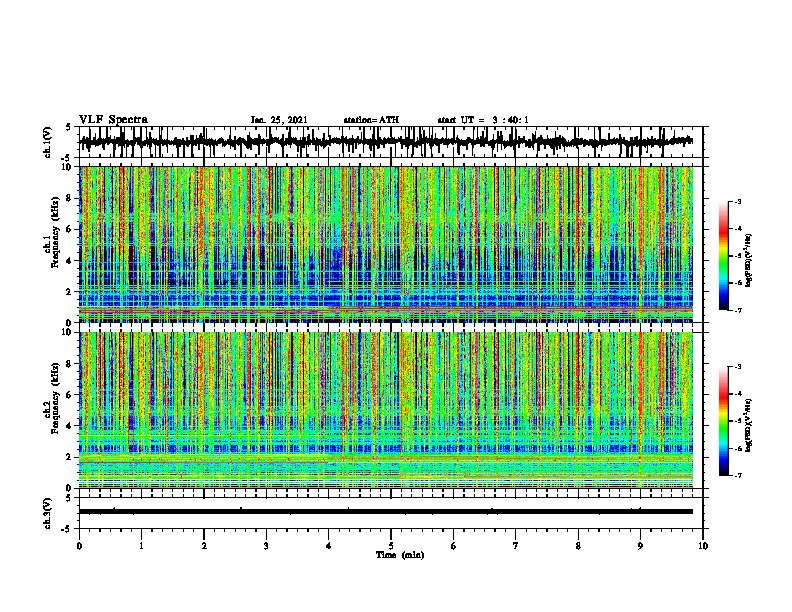Select the date text "Jan. 25, 2021"
This screenshot has height=612, width=792.
click(x=279, y=120)
